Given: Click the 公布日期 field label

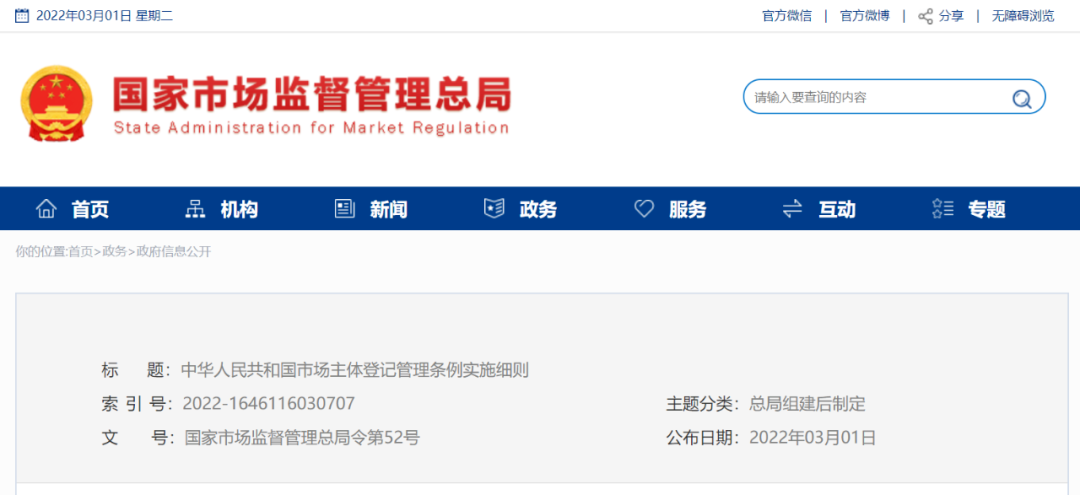Looking at the screenshot, I should point(703,437).
